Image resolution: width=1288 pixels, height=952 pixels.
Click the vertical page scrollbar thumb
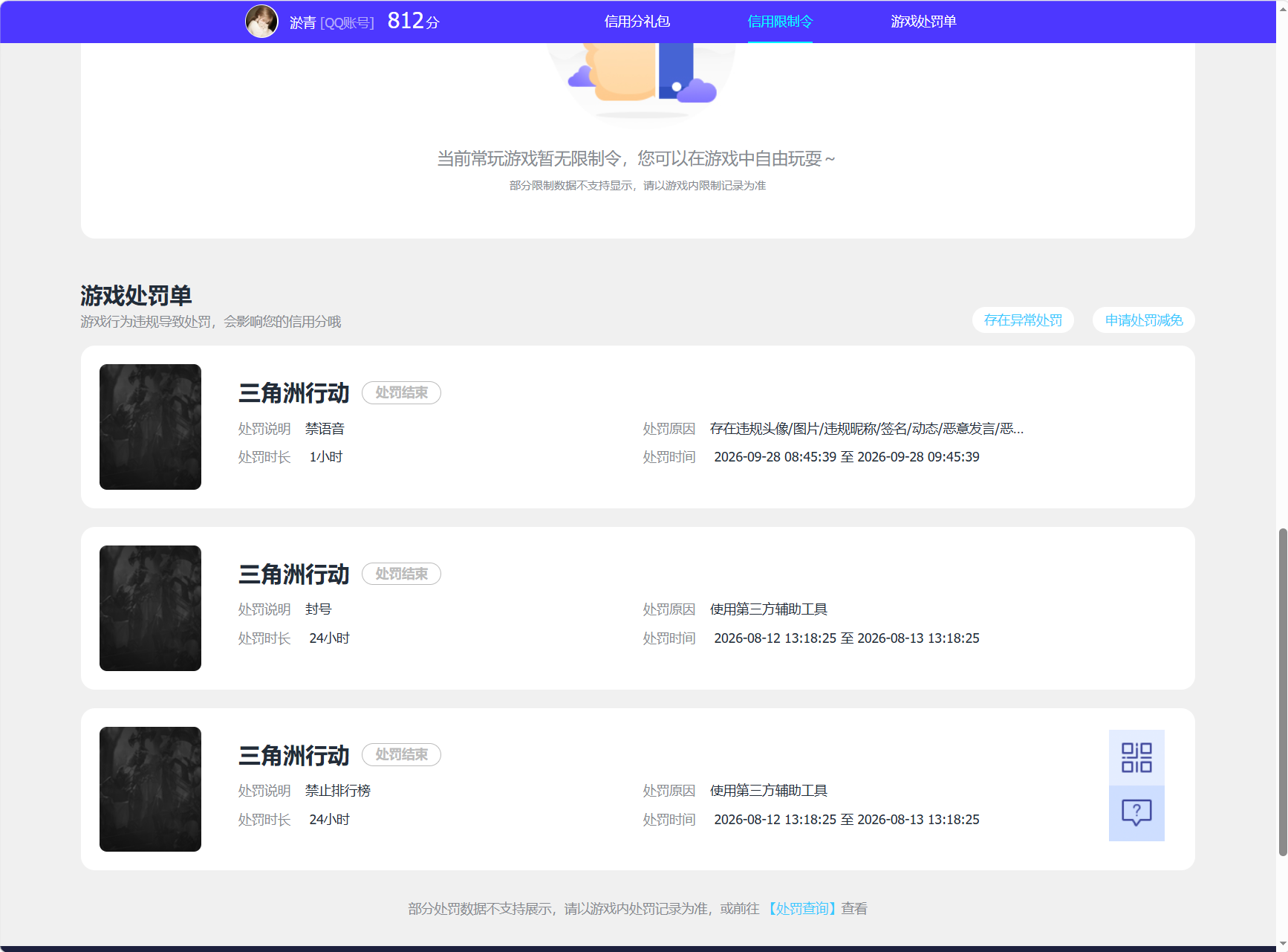tap(1282, 692)
